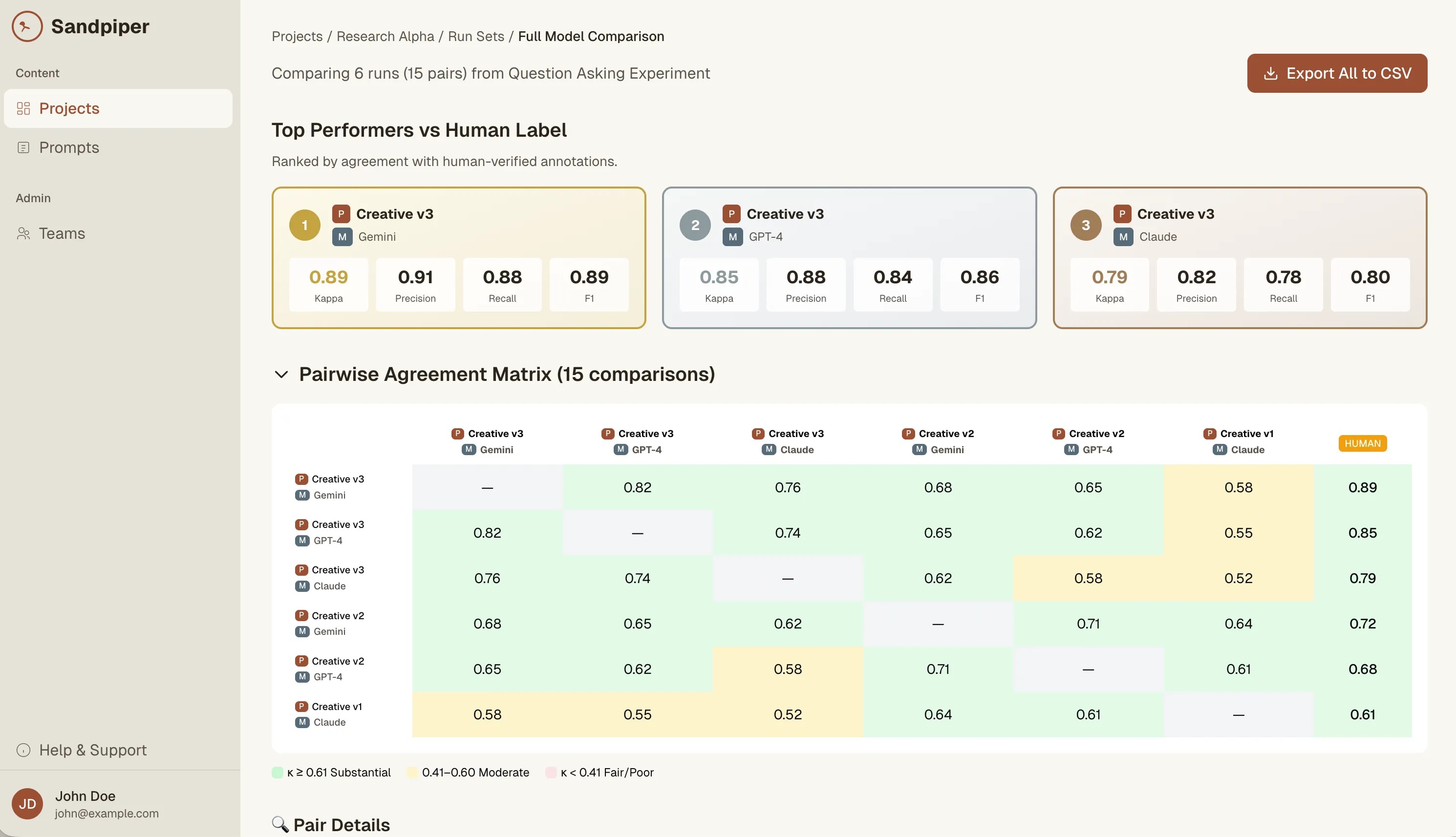Click the 0.89 Kappa tile in rank 1 card
The width and height of the screenshot is (1456, 837).
pos(328,285)
